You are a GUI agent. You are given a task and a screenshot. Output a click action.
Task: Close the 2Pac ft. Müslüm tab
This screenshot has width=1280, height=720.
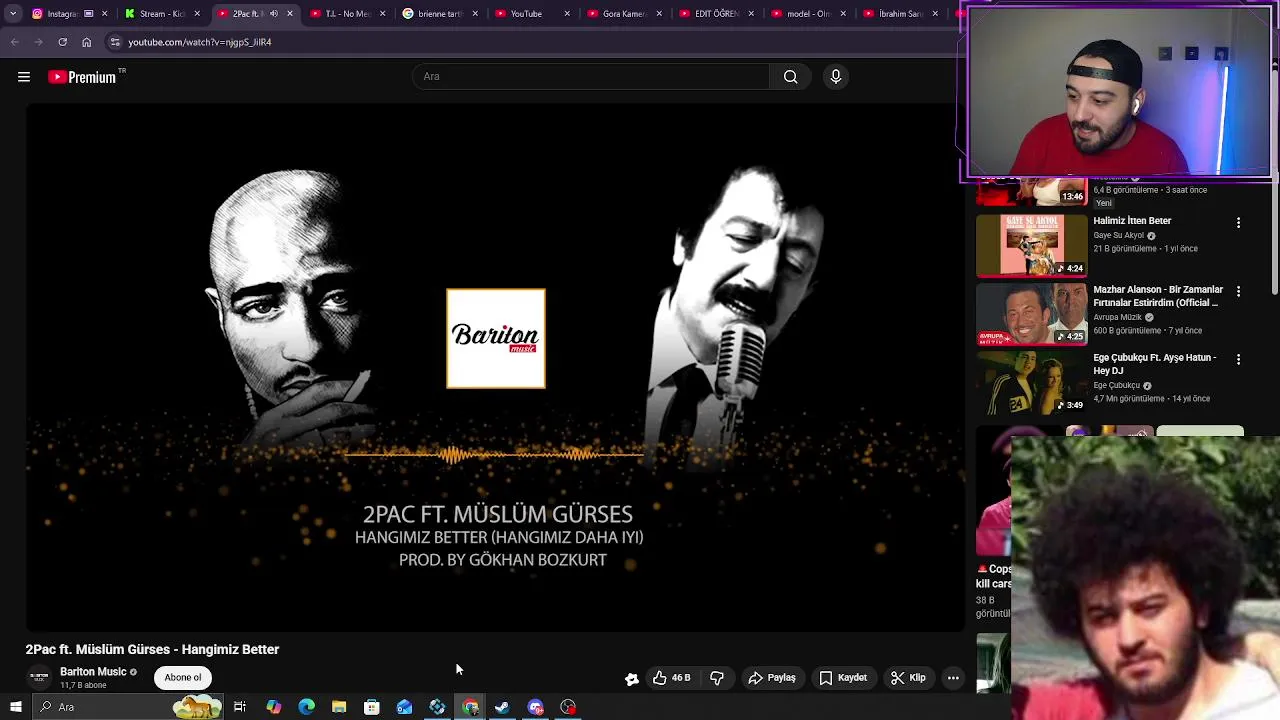(x=290, y=14)
